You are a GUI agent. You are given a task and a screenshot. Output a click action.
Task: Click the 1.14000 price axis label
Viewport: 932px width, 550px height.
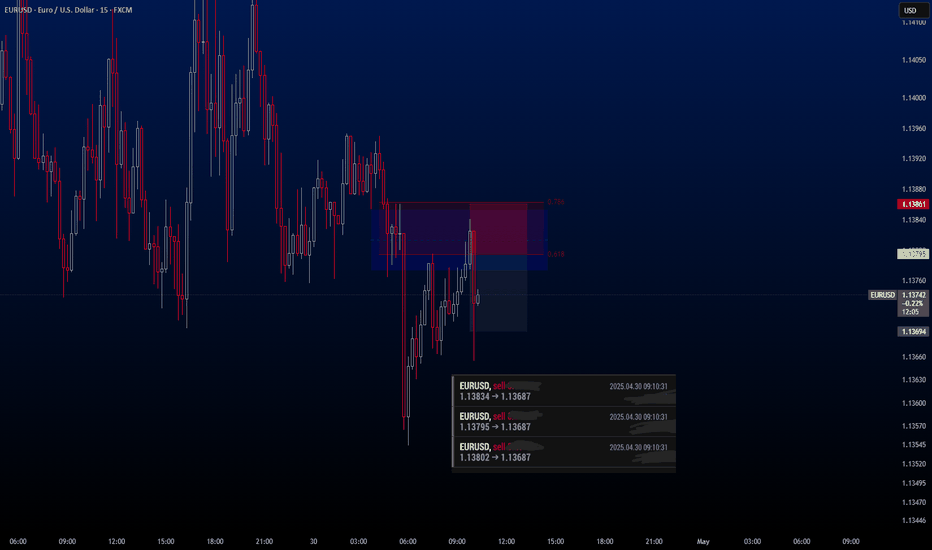pos(914,98)
